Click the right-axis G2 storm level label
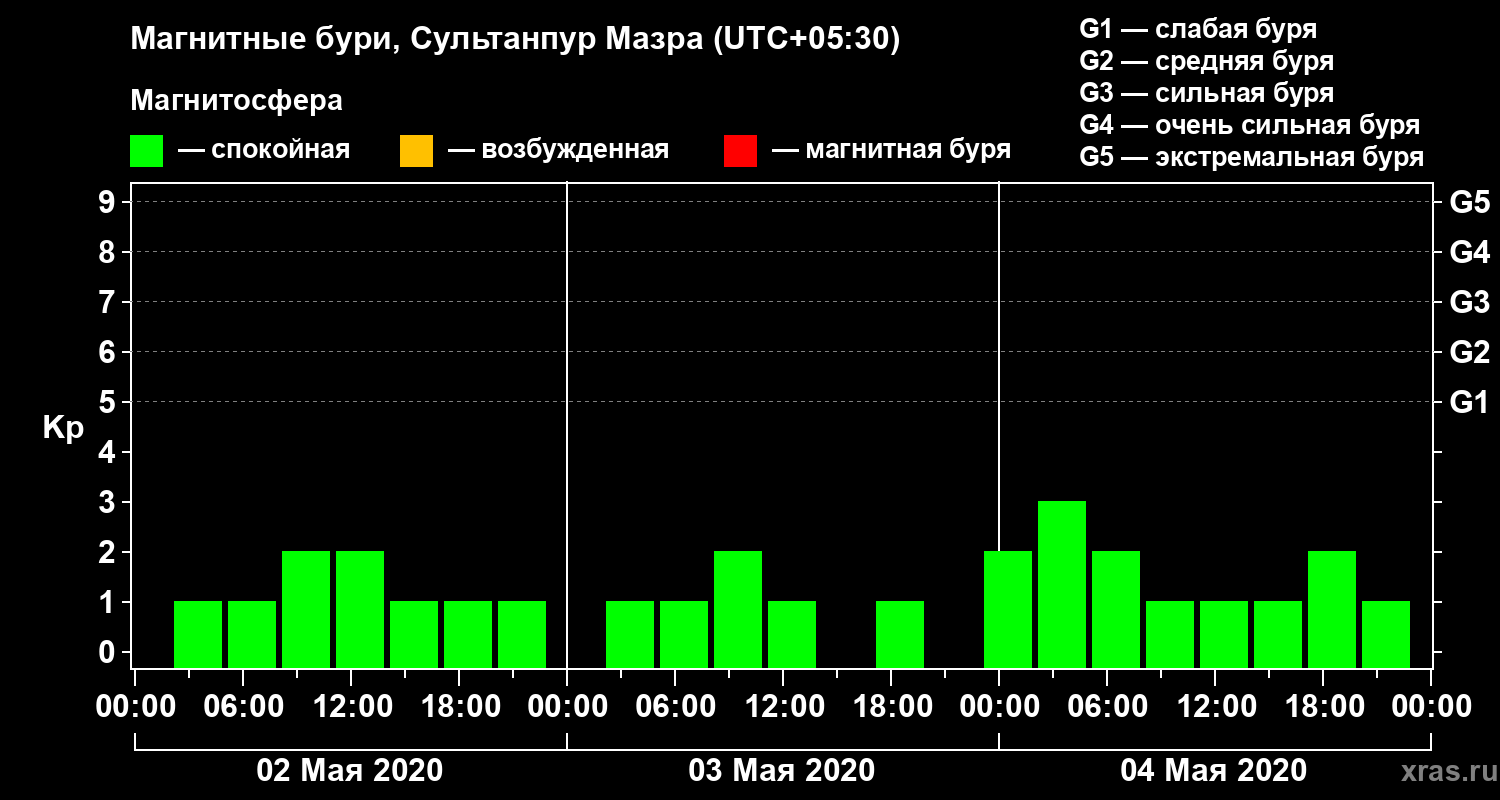This screenshot has height=800, width=1500. pos(1470,352)
